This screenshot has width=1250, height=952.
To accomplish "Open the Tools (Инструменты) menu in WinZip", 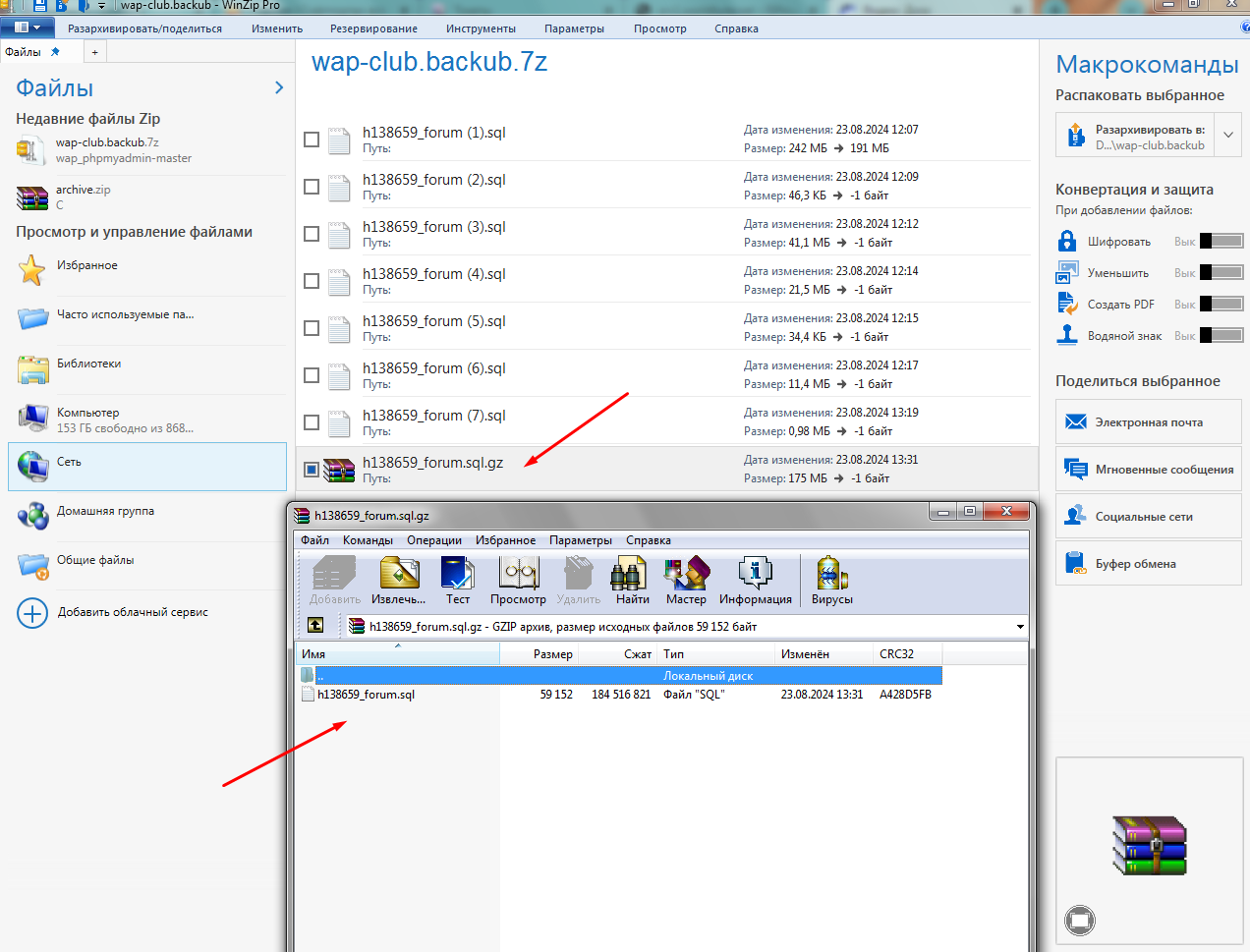I will (481, 28).
